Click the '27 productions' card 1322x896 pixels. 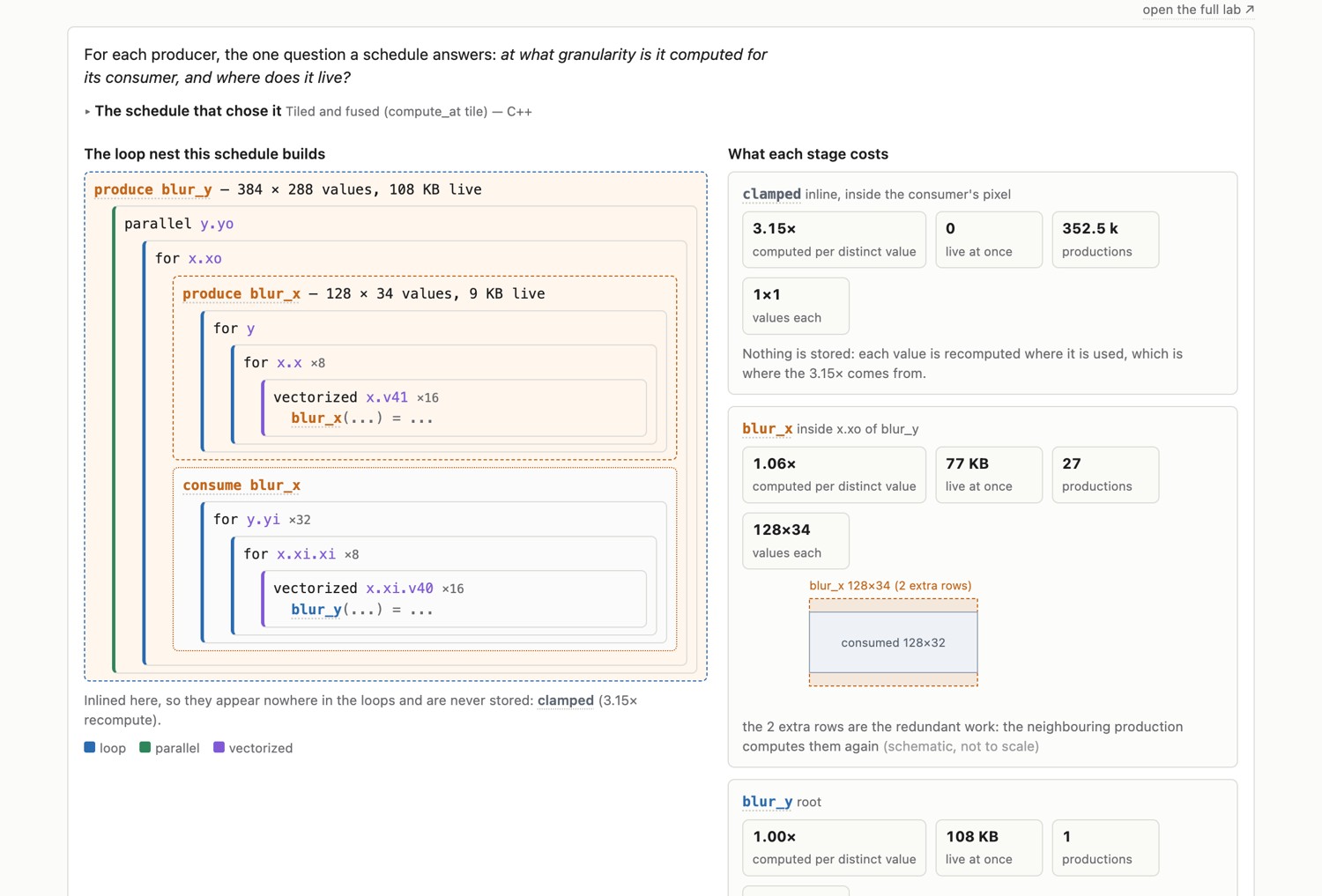tap(1105, 475)
